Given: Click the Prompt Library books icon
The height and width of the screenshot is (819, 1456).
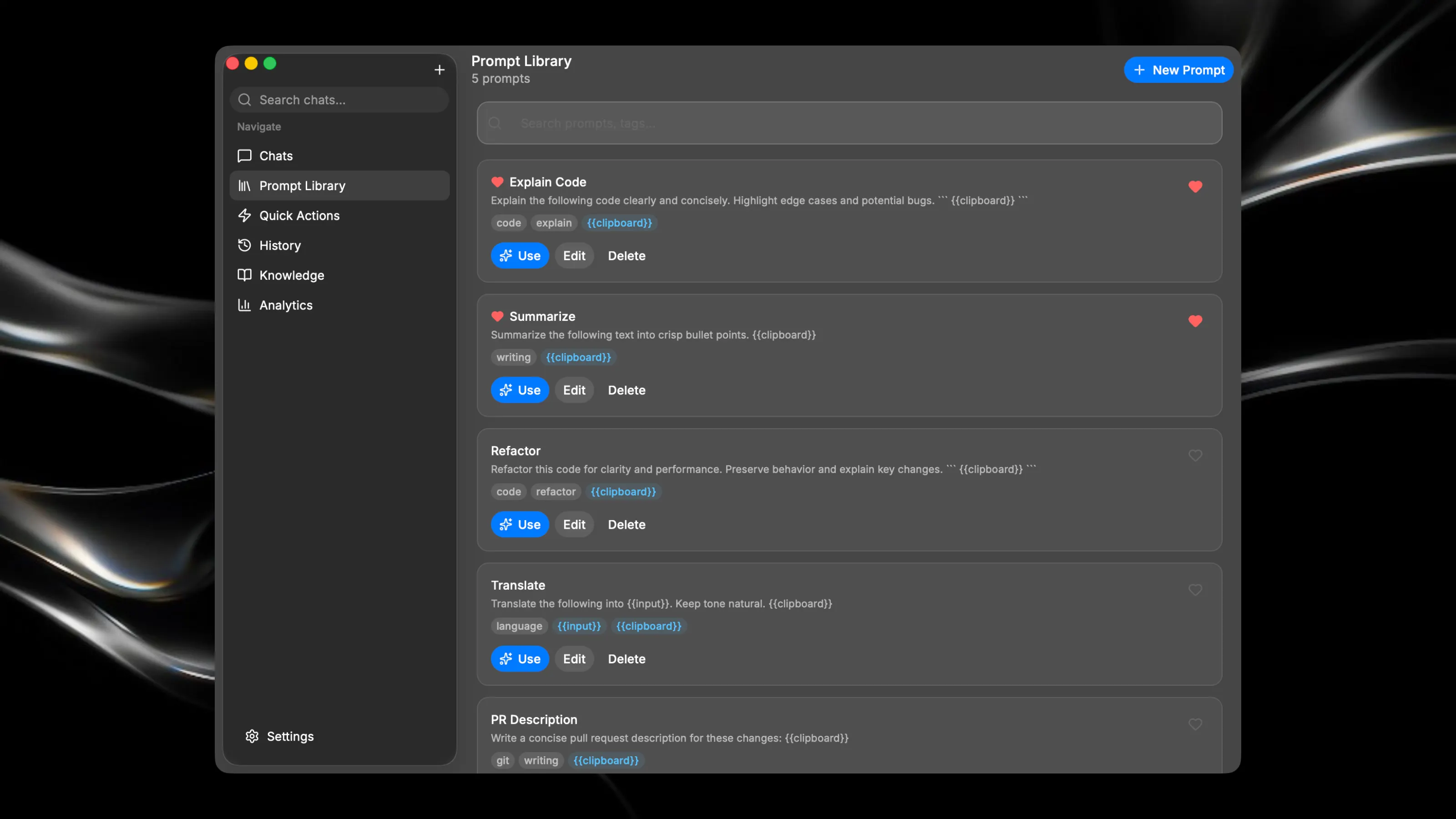Looking at the screenshot, I should point(244,186).
